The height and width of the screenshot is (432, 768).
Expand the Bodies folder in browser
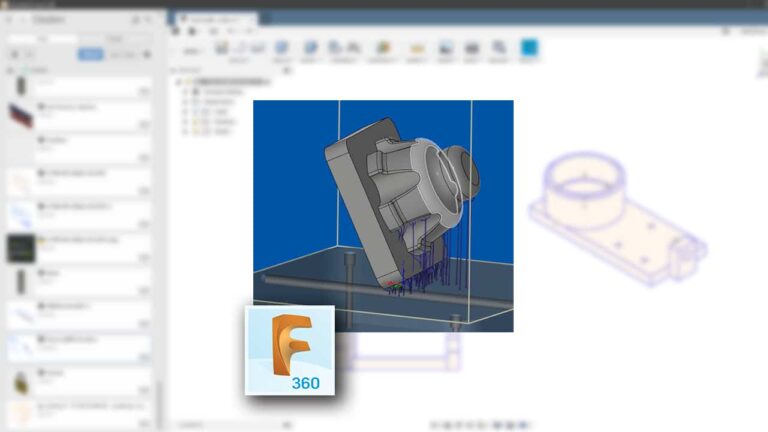coord(186,121)
